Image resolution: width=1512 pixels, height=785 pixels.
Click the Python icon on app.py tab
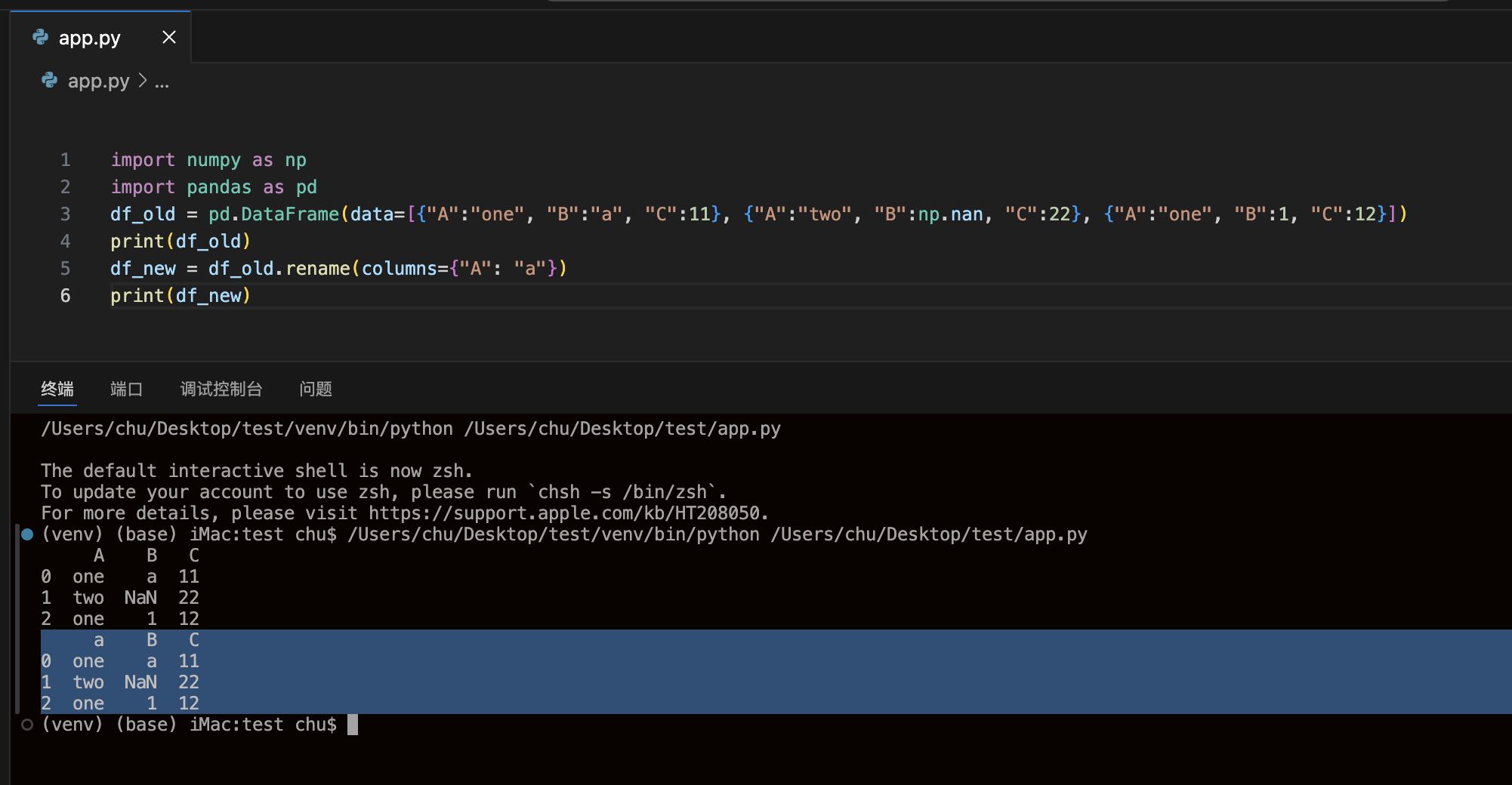[x=41, y=37]
